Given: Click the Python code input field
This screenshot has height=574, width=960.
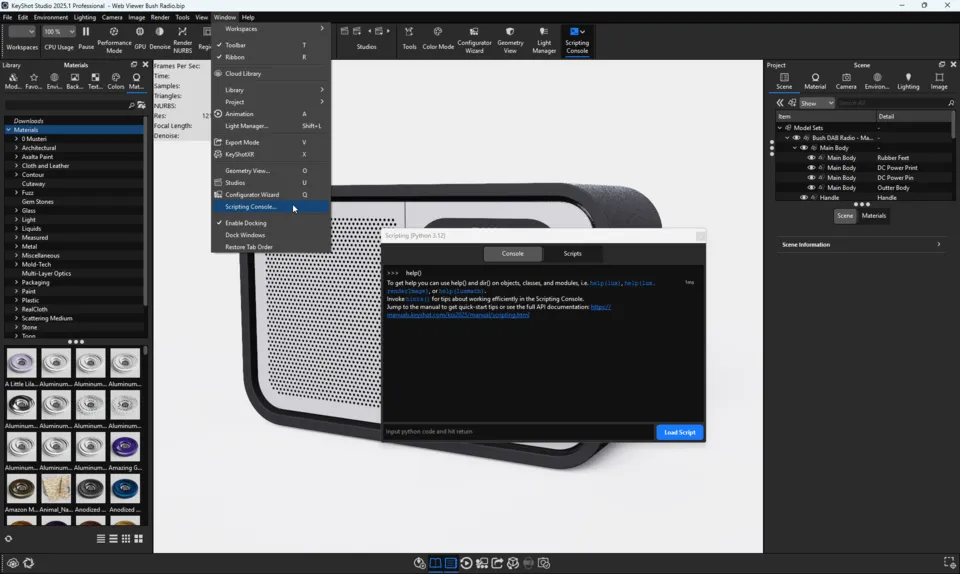Looking at the screenshot, I should point(518,431).
